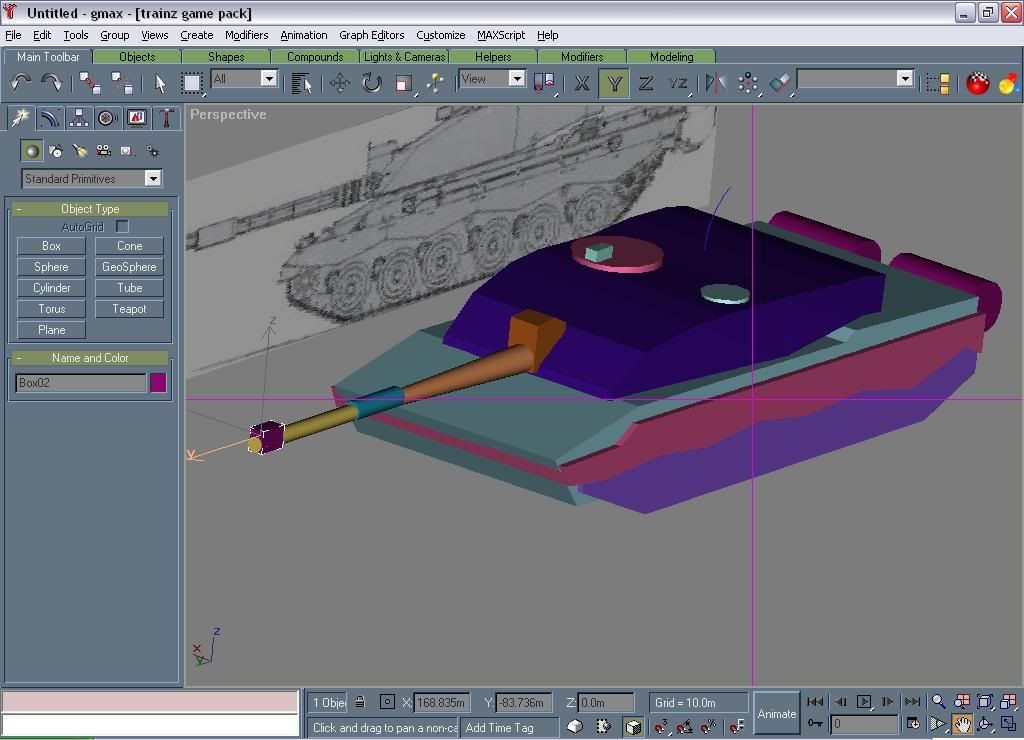Viewport: 1024px width, 740px height.
Task: Open the View reference coordinate dropdown
Action: (516, 79)
